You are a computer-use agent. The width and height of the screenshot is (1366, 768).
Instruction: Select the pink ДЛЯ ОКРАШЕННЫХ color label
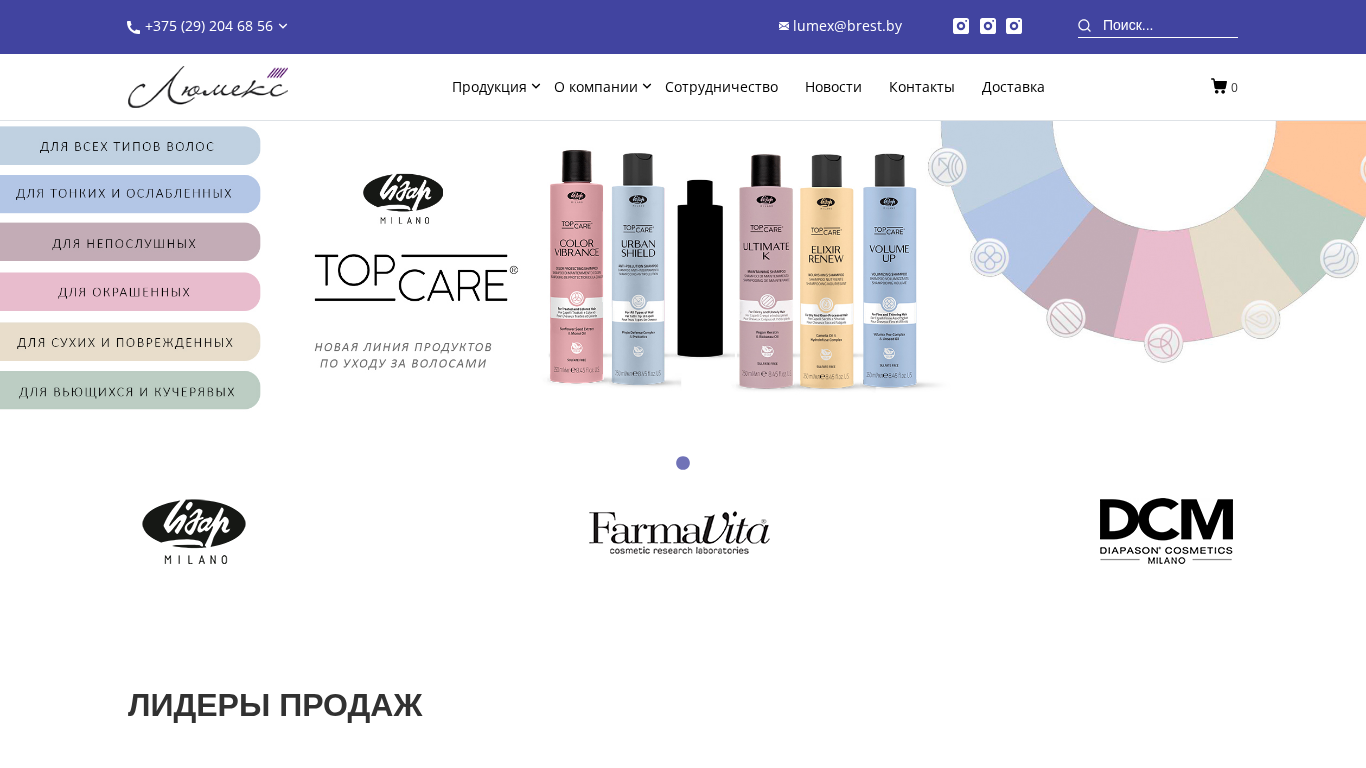tap(125, 292)
